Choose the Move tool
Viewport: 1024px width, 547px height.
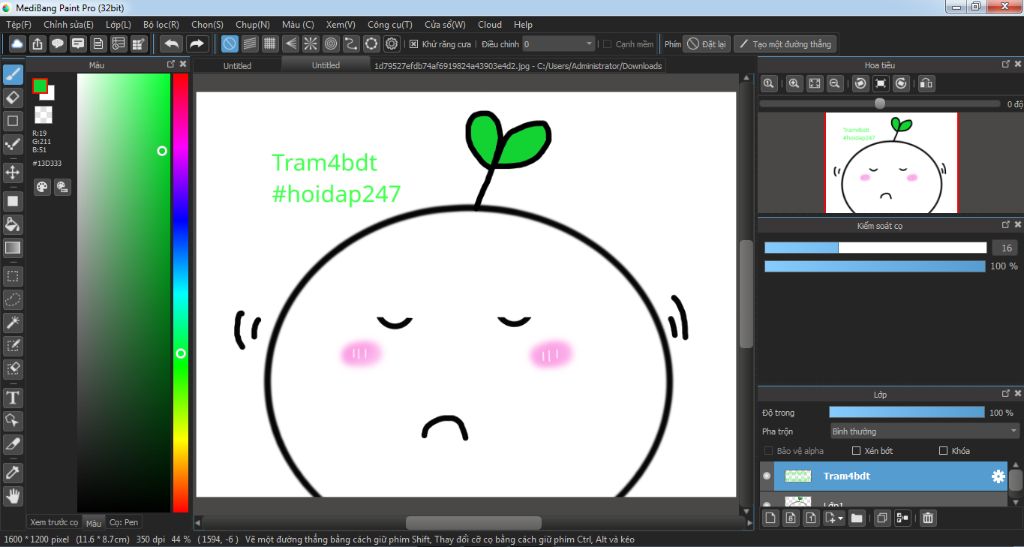(x=13, y=173)
